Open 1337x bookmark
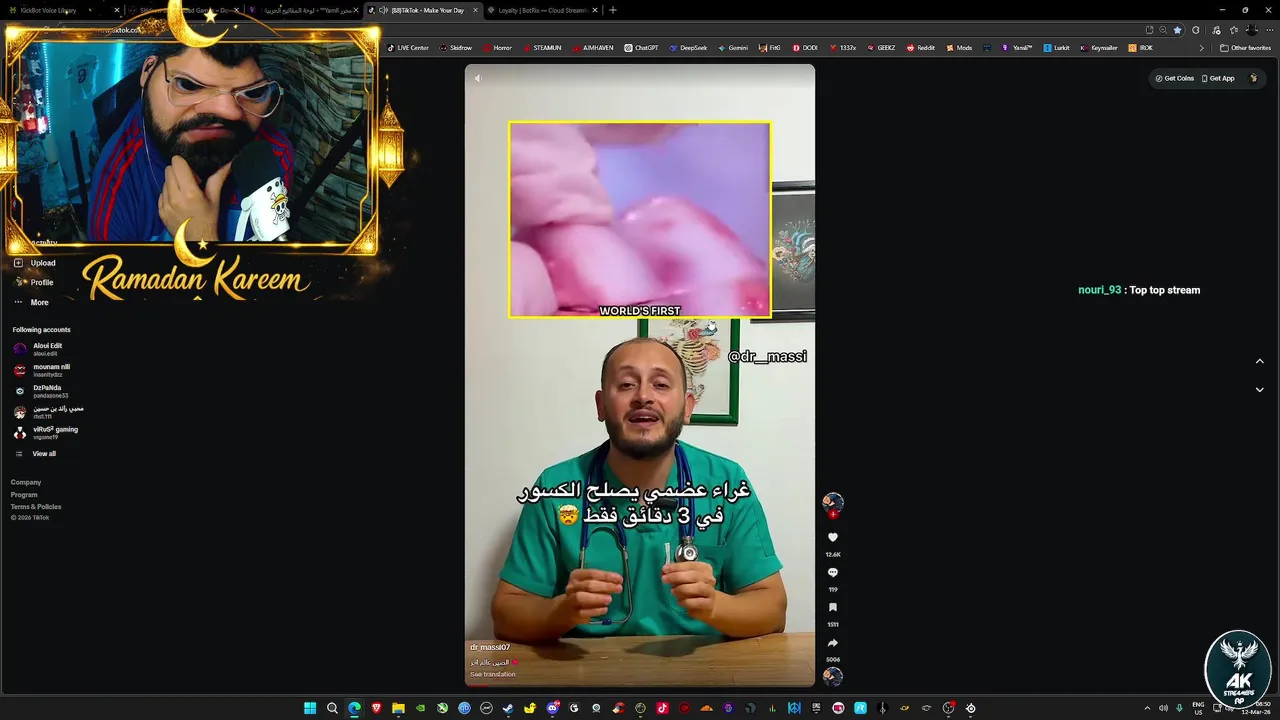 (843, 48)
